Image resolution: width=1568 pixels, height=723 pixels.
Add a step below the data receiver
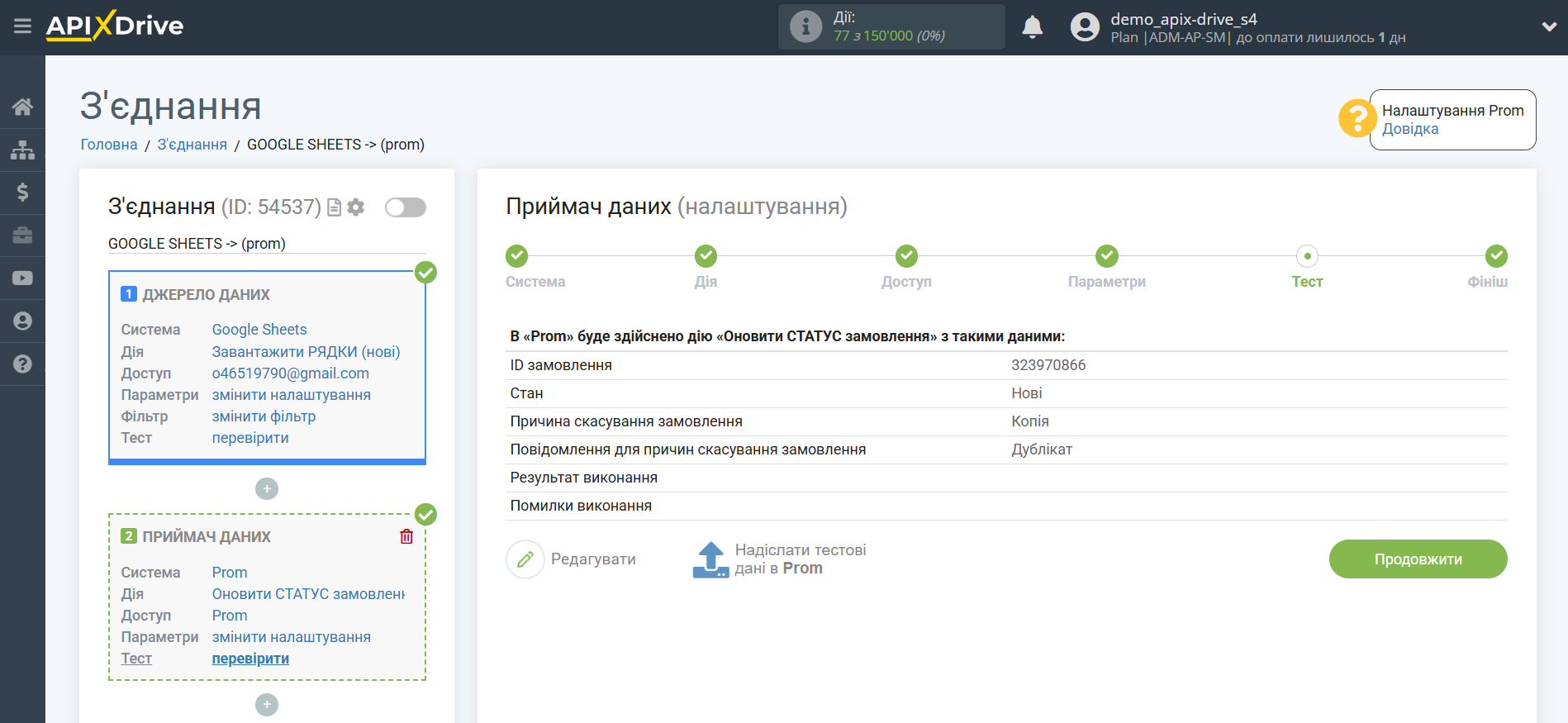pyautogui.click(x=267, y=705)
